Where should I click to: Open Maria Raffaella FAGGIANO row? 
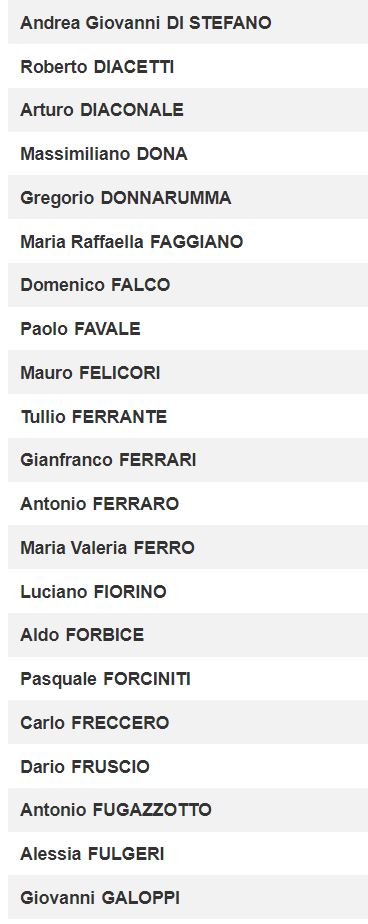188,241
